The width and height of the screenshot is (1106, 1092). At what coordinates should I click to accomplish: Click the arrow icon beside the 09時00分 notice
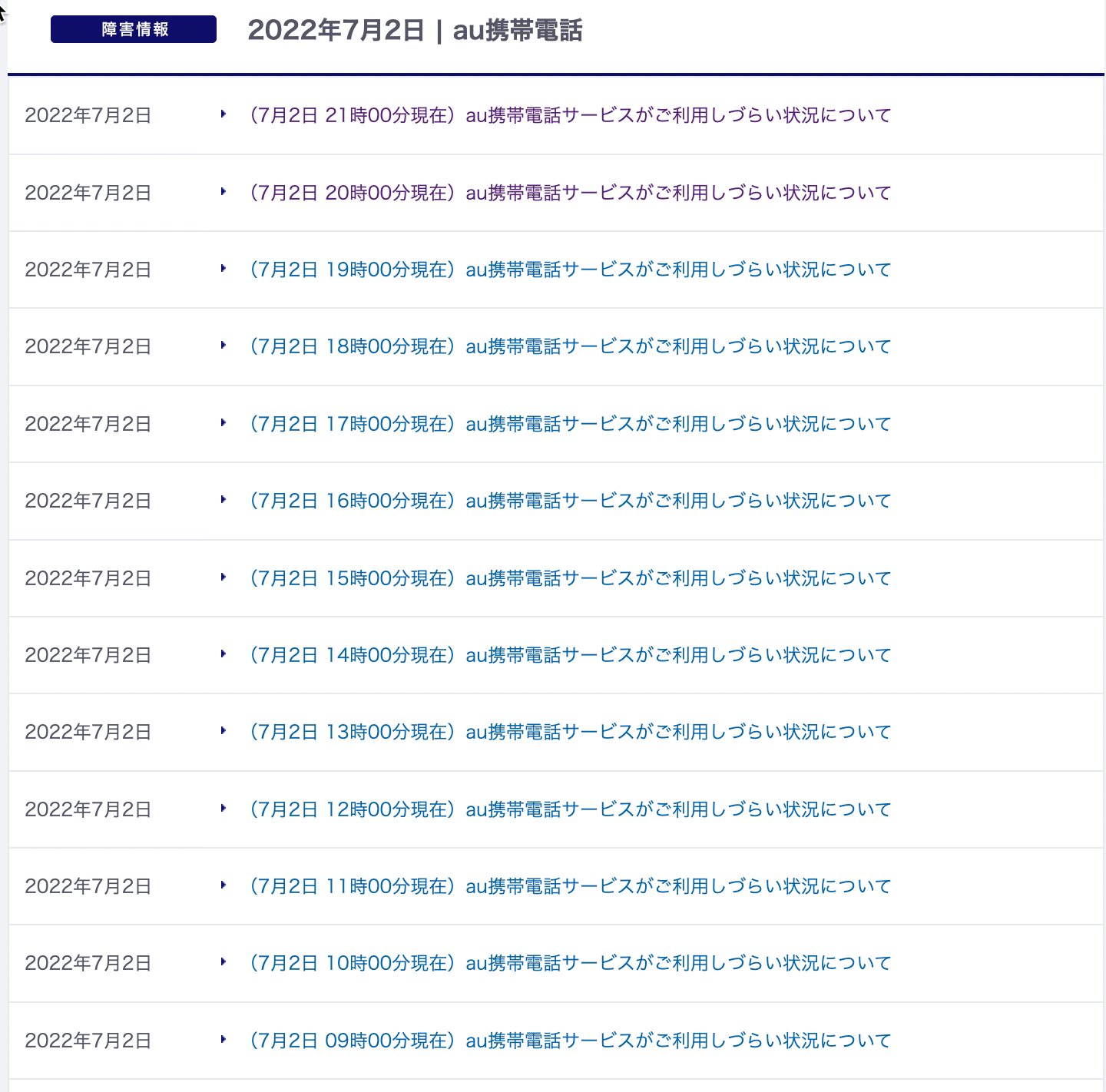pos(223,1039)
